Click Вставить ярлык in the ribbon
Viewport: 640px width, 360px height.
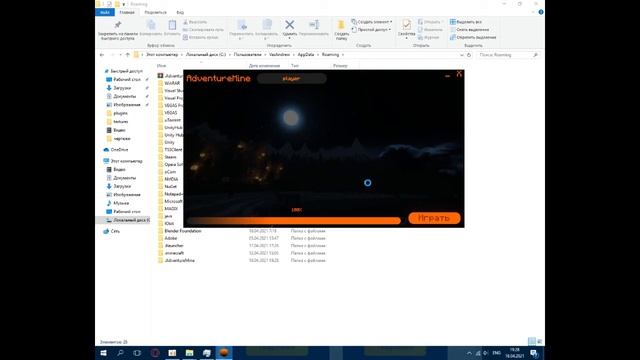click(201, 38)
